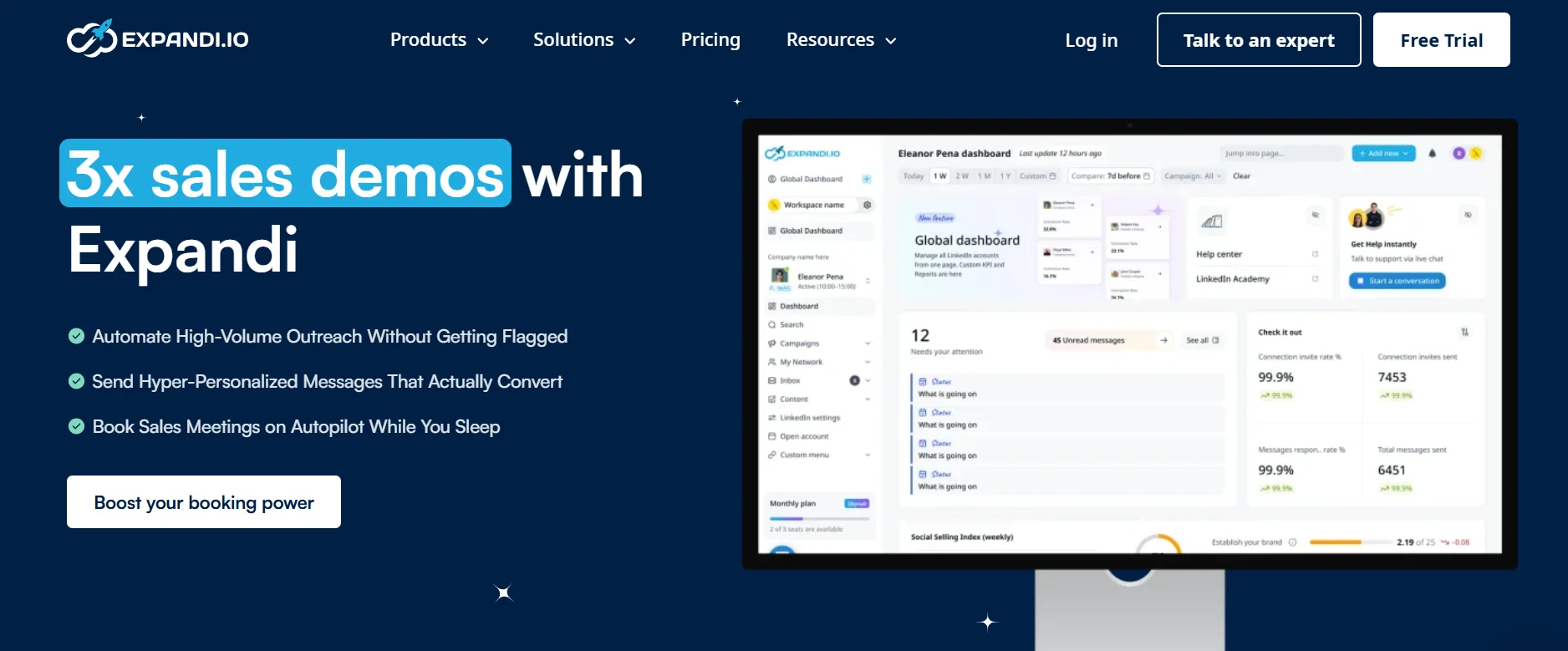
Task: Click the Log in link
Action: tap(1091, 40)
